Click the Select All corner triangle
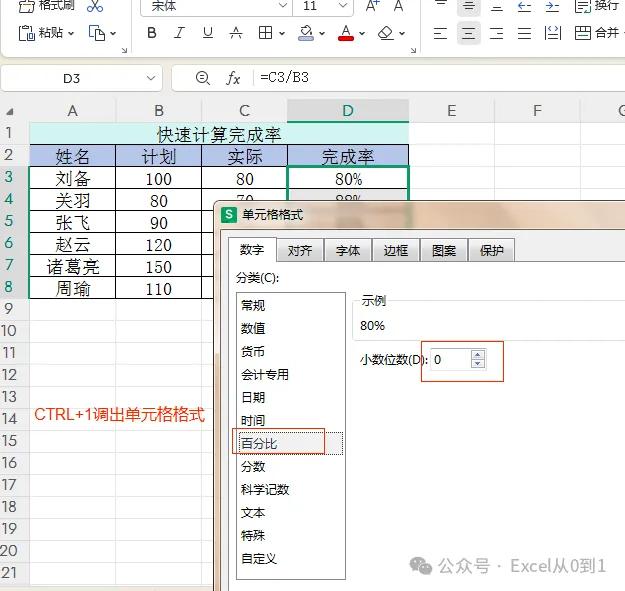 tap(10, 112)
